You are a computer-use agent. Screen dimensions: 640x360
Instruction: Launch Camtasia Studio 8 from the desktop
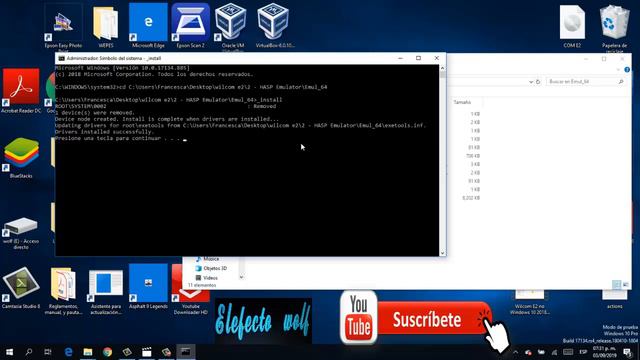point(21,287)
